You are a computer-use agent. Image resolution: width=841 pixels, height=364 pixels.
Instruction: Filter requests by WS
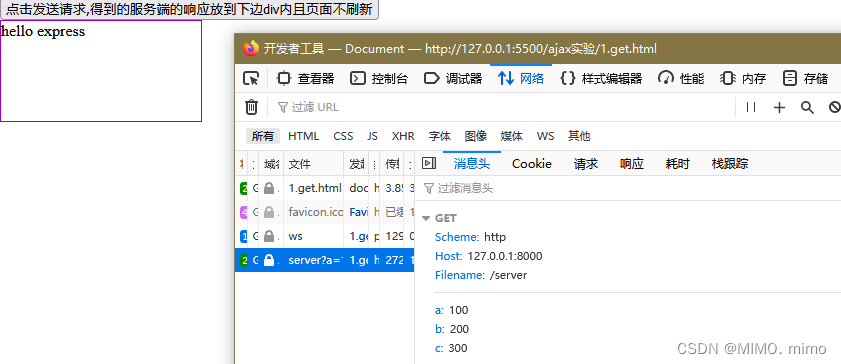click(x=545, y=136)
